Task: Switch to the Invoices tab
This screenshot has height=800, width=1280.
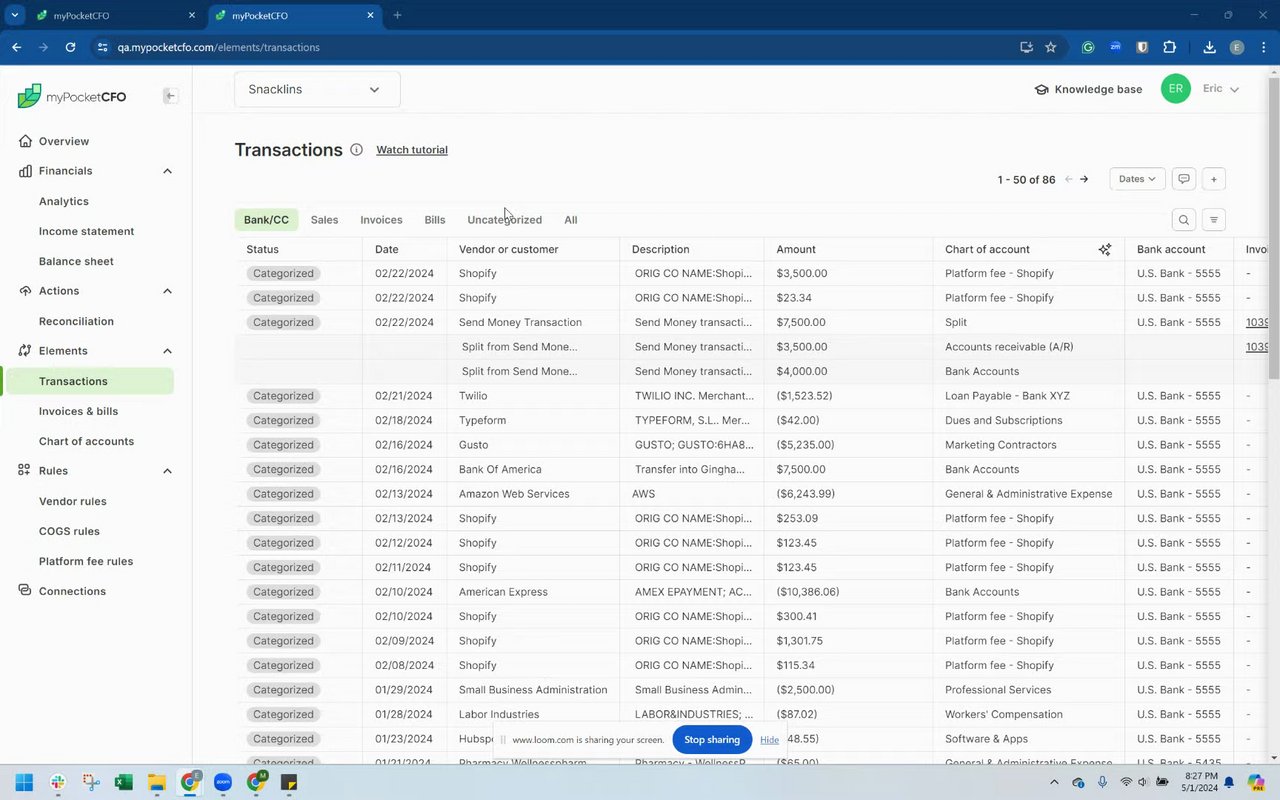Action: (381, 220)
